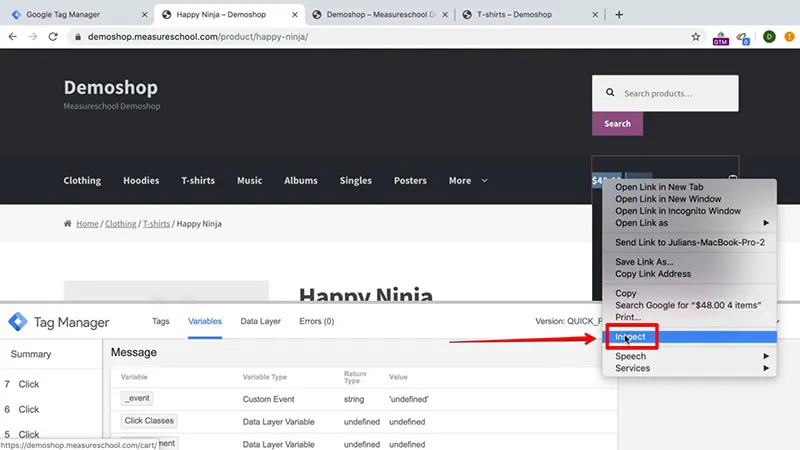Open the green D profile avatar
Image resolution: width=800 pixels, height=450 pixels.
point(769,37)
